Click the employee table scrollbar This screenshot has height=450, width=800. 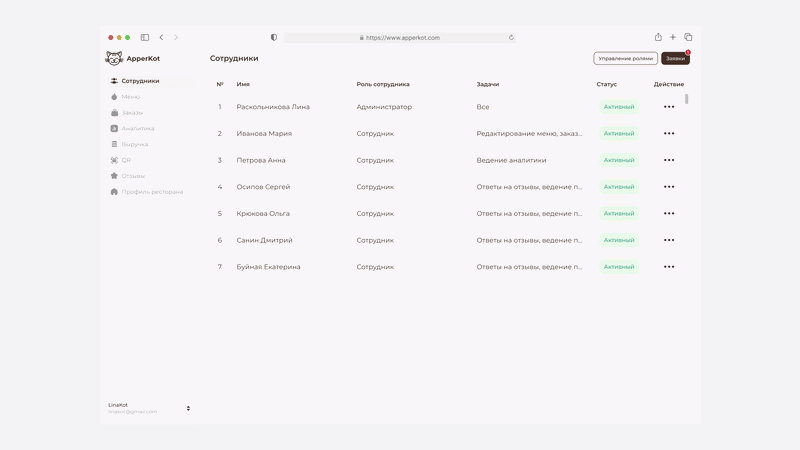(687, 99)
